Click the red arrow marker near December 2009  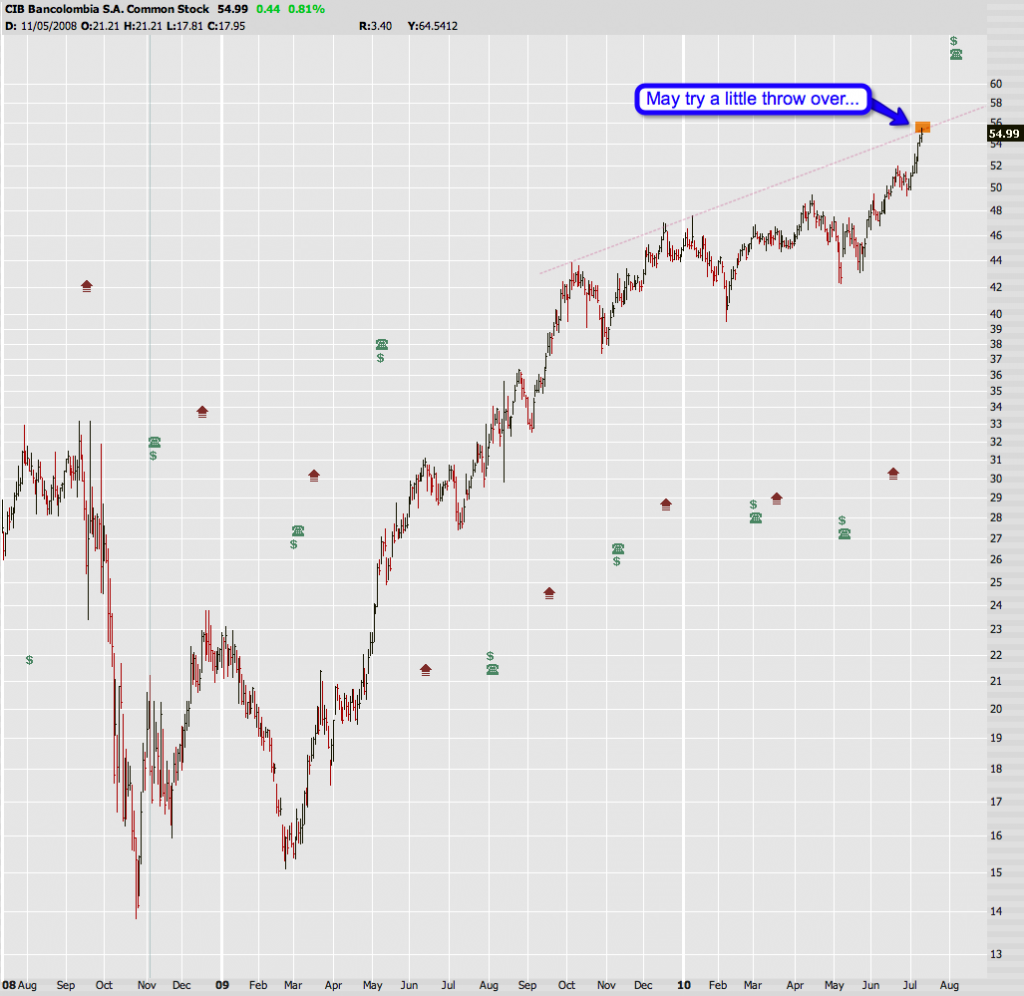click(666, 505)
